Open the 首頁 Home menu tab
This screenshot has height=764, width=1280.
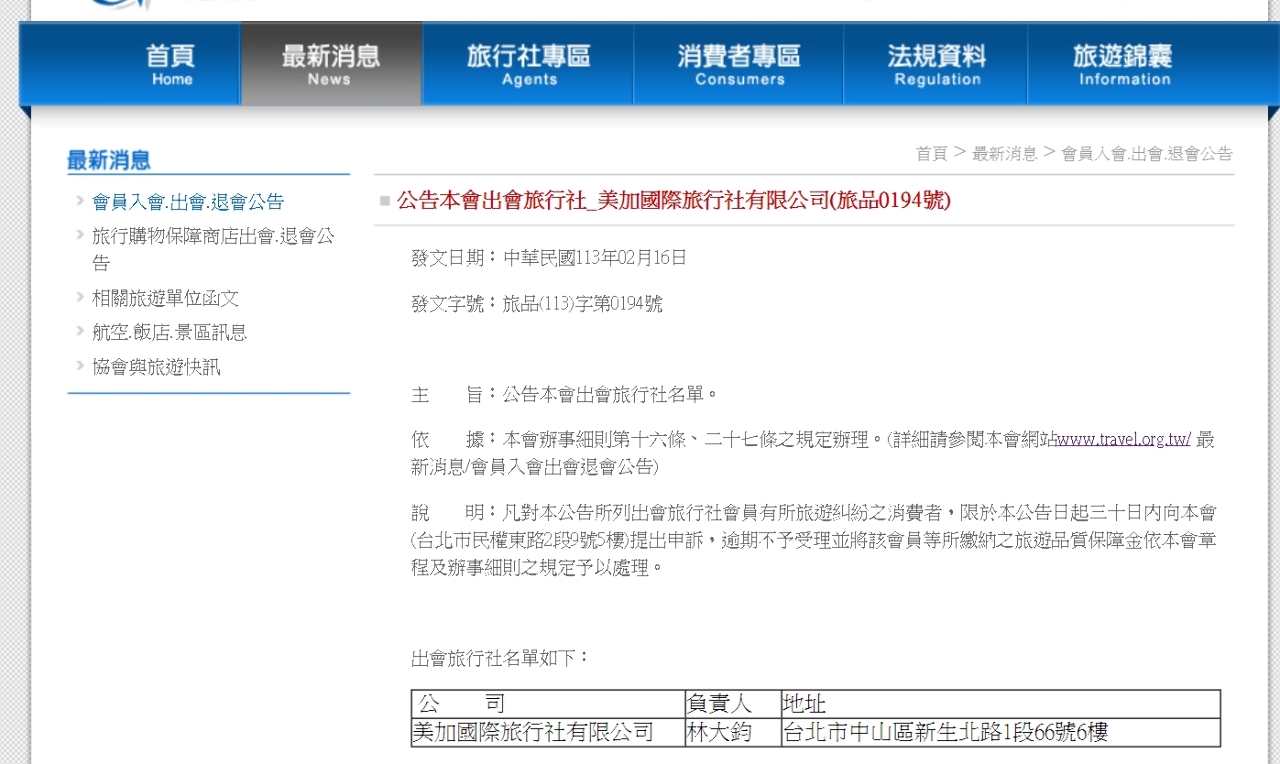pyautogui.click(x=171, y=65)
